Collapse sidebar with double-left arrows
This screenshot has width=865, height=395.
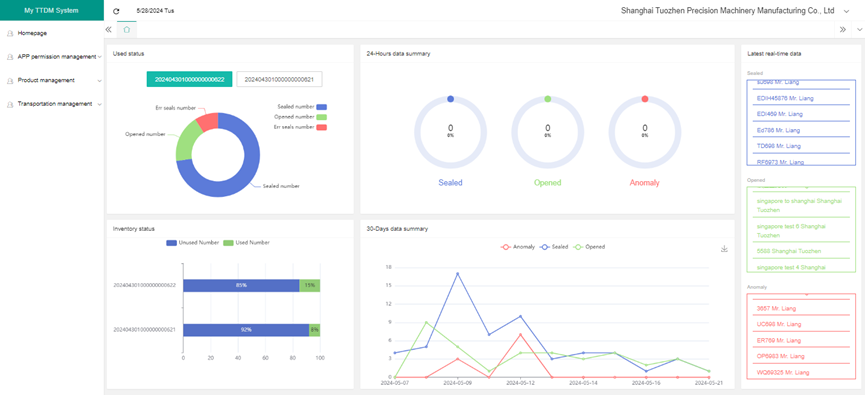click(x=109, y=30)
